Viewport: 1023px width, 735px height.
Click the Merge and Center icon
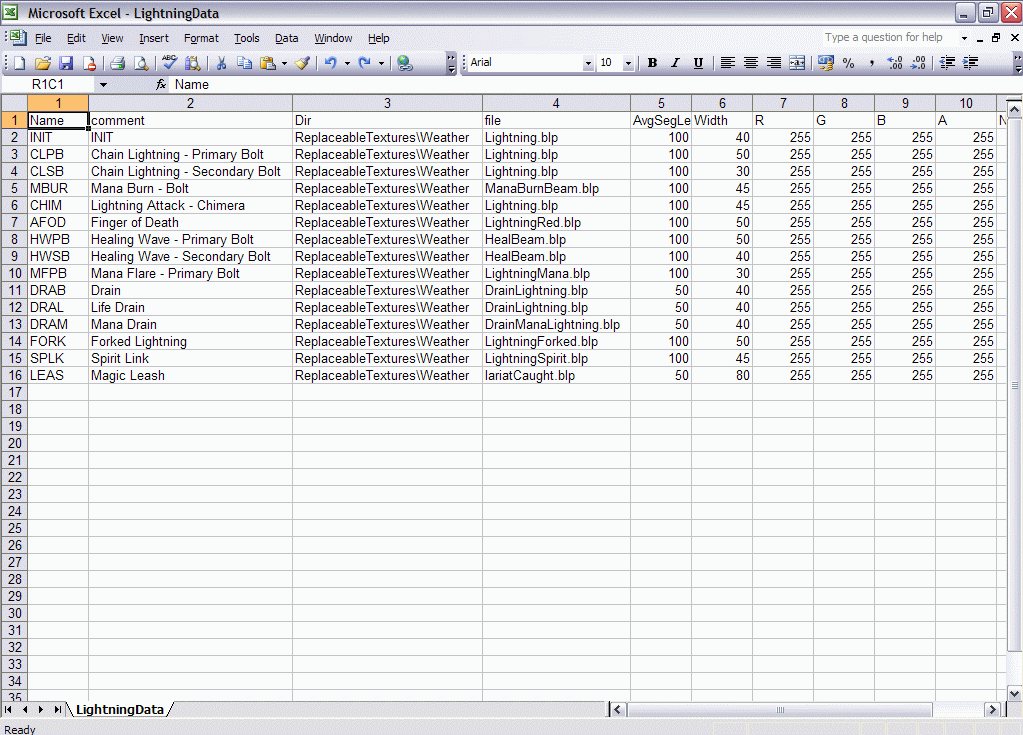[x=797, y=63]
